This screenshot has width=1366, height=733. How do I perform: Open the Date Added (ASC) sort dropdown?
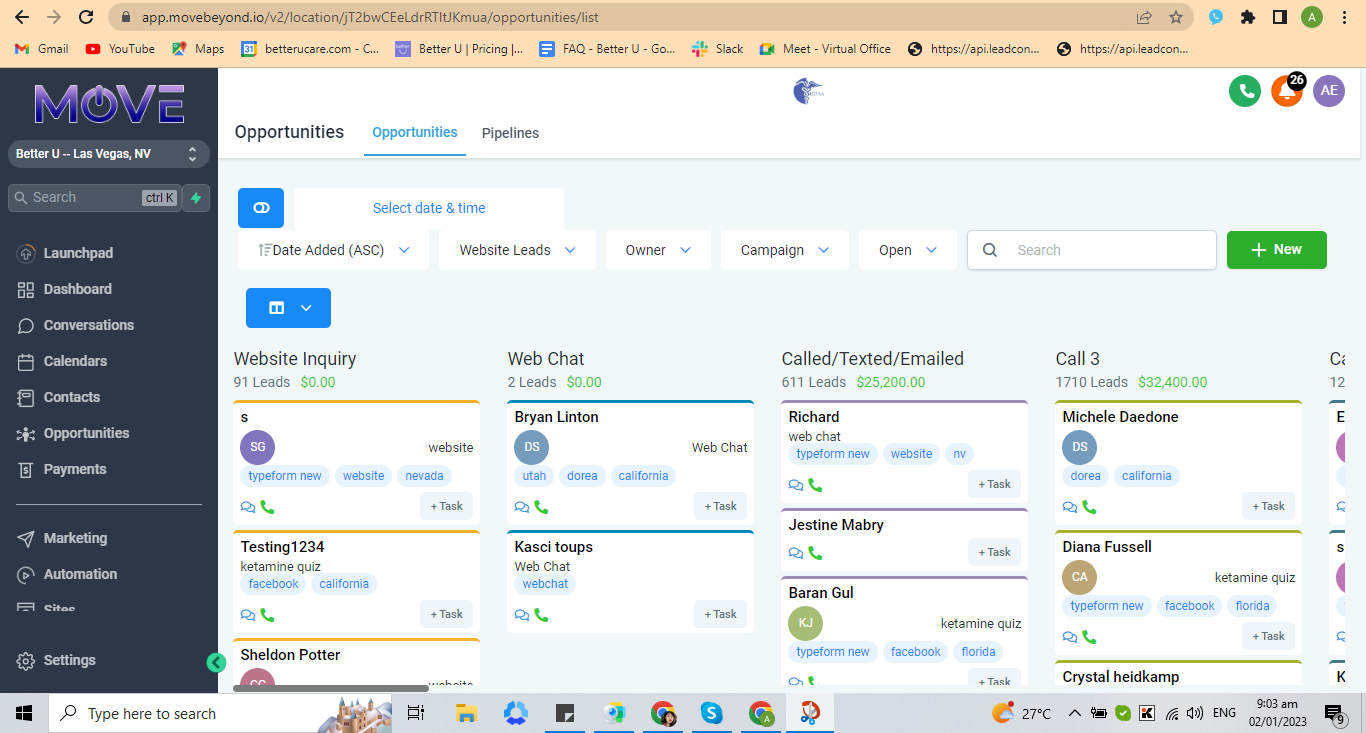(333, 250)
